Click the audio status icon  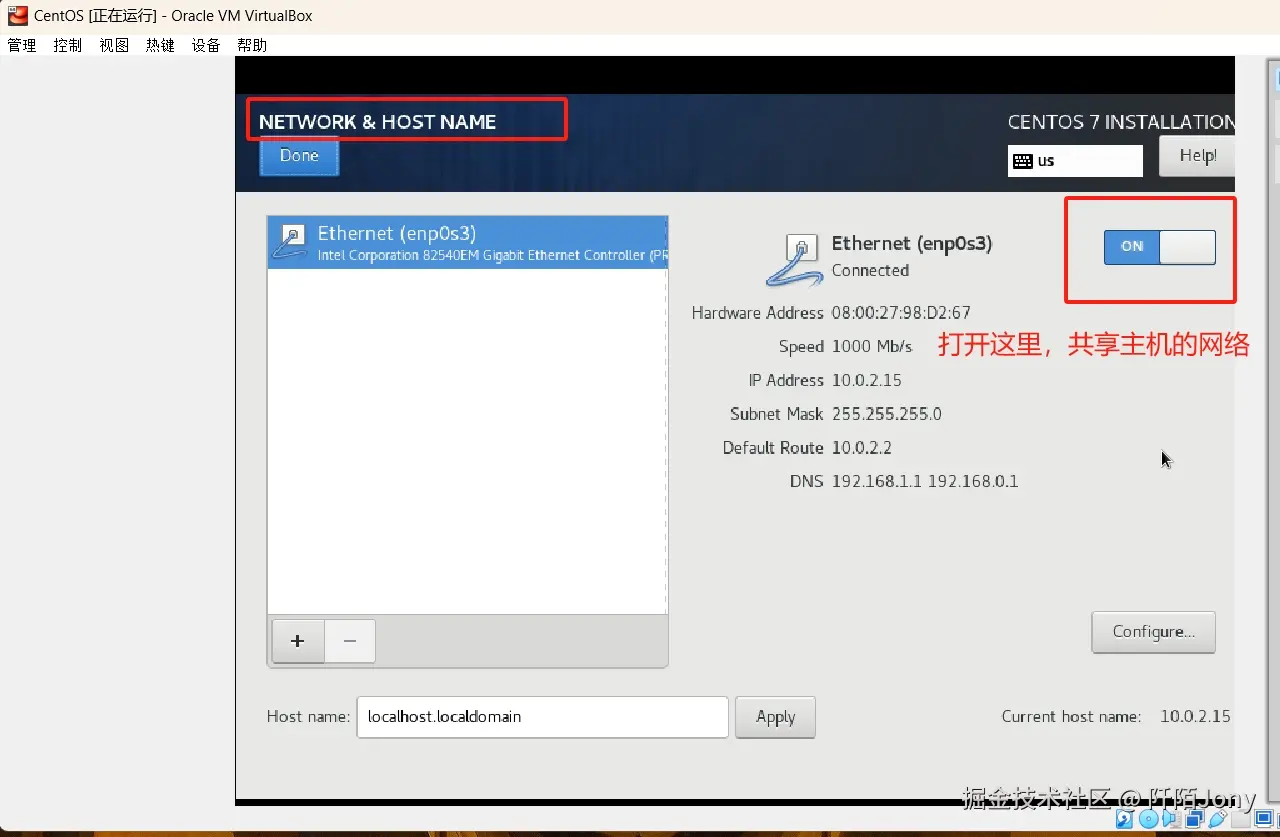click(1171, 819)
